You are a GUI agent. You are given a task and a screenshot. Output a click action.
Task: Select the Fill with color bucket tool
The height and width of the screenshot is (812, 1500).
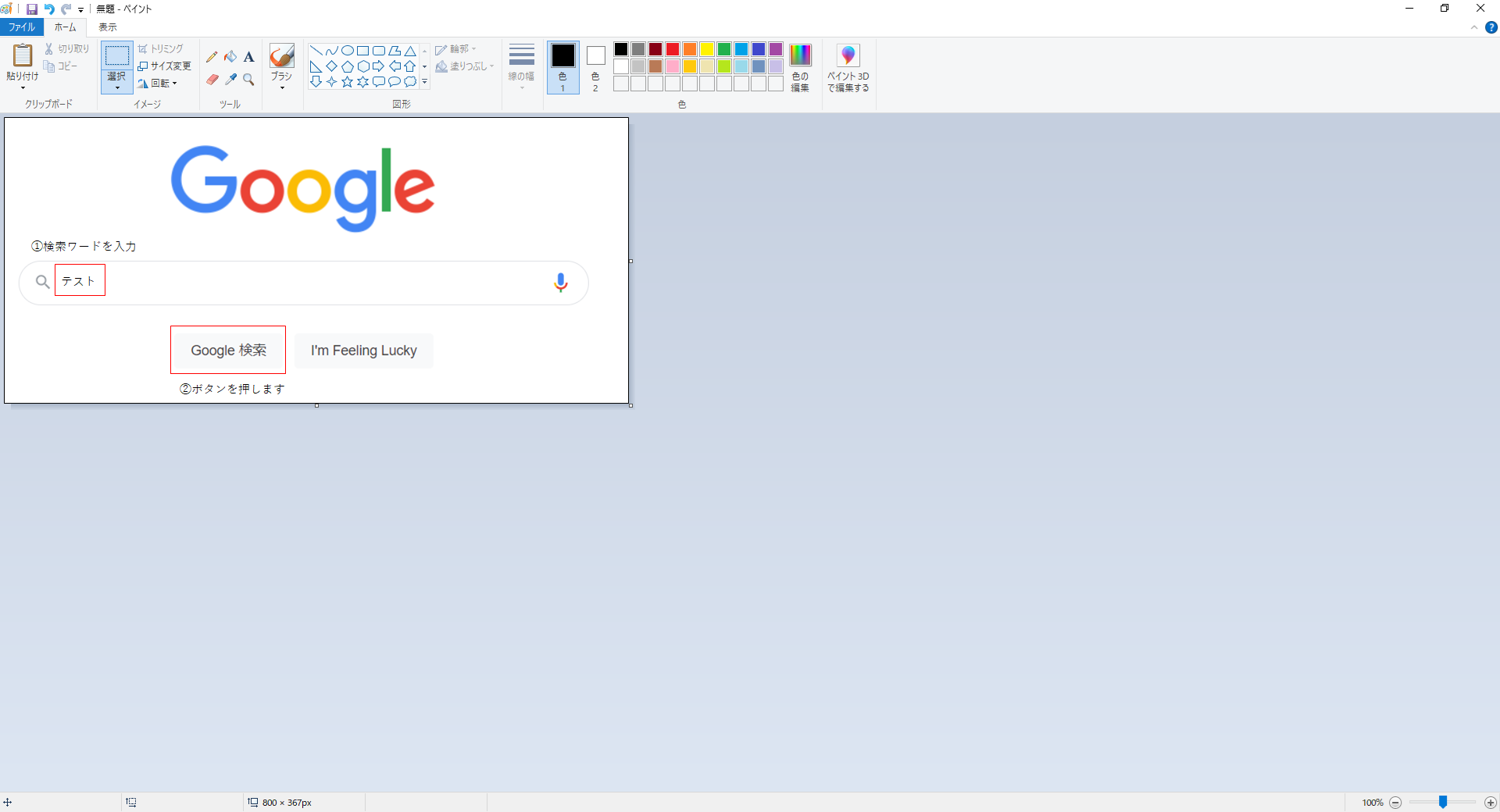pos(230,57)
